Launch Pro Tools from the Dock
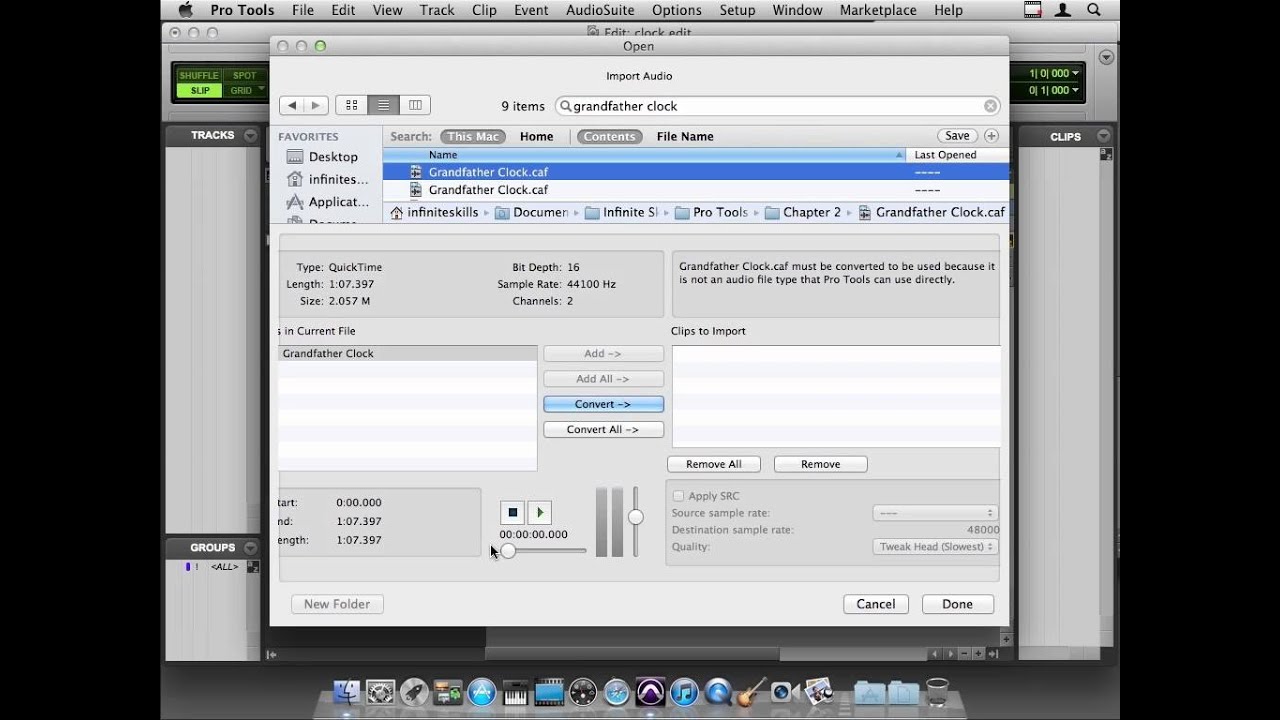The height and width of the screenshot is (720, 1280). coord(650,692)
